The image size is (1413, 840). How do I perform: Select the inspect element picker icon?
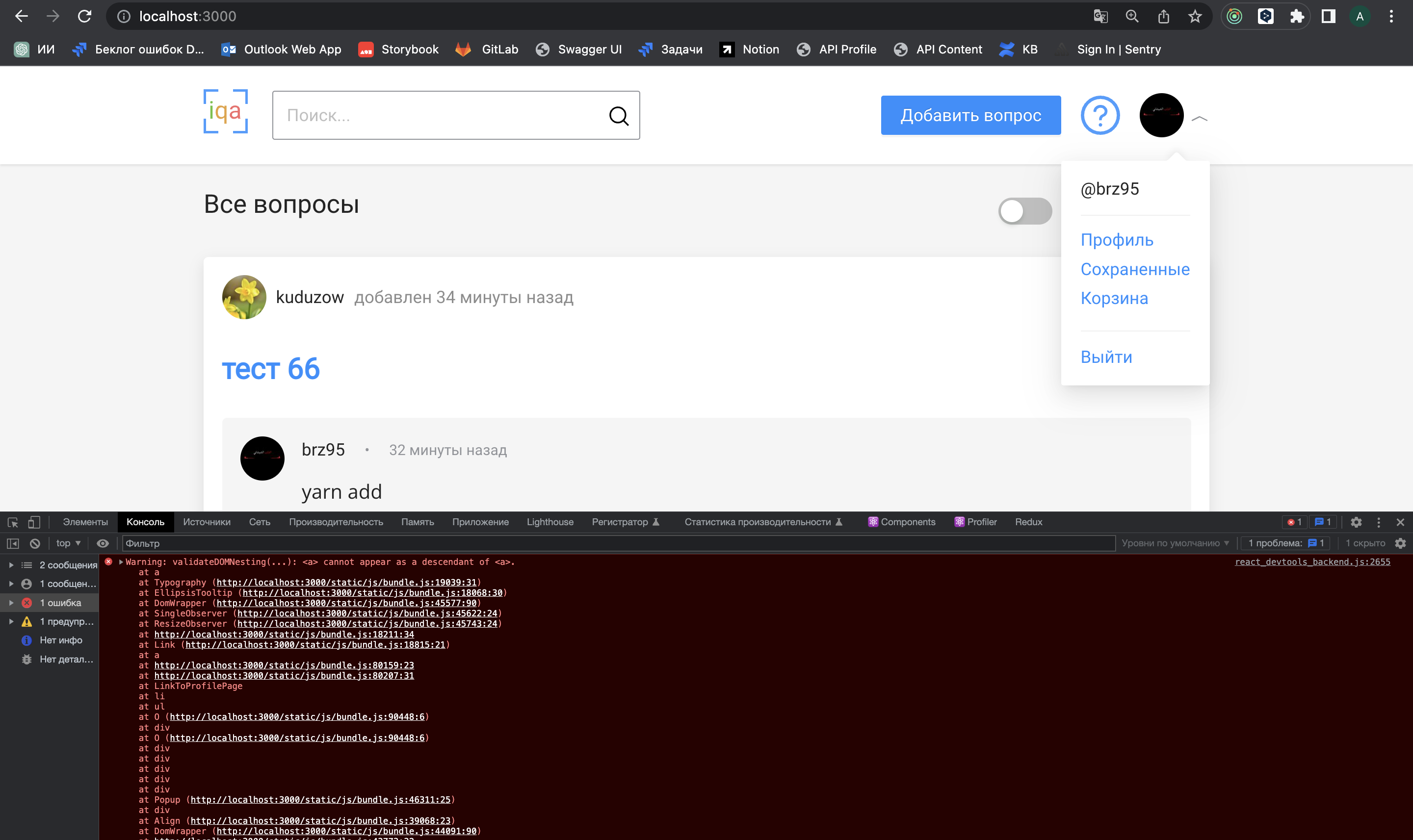coord(12,522)
